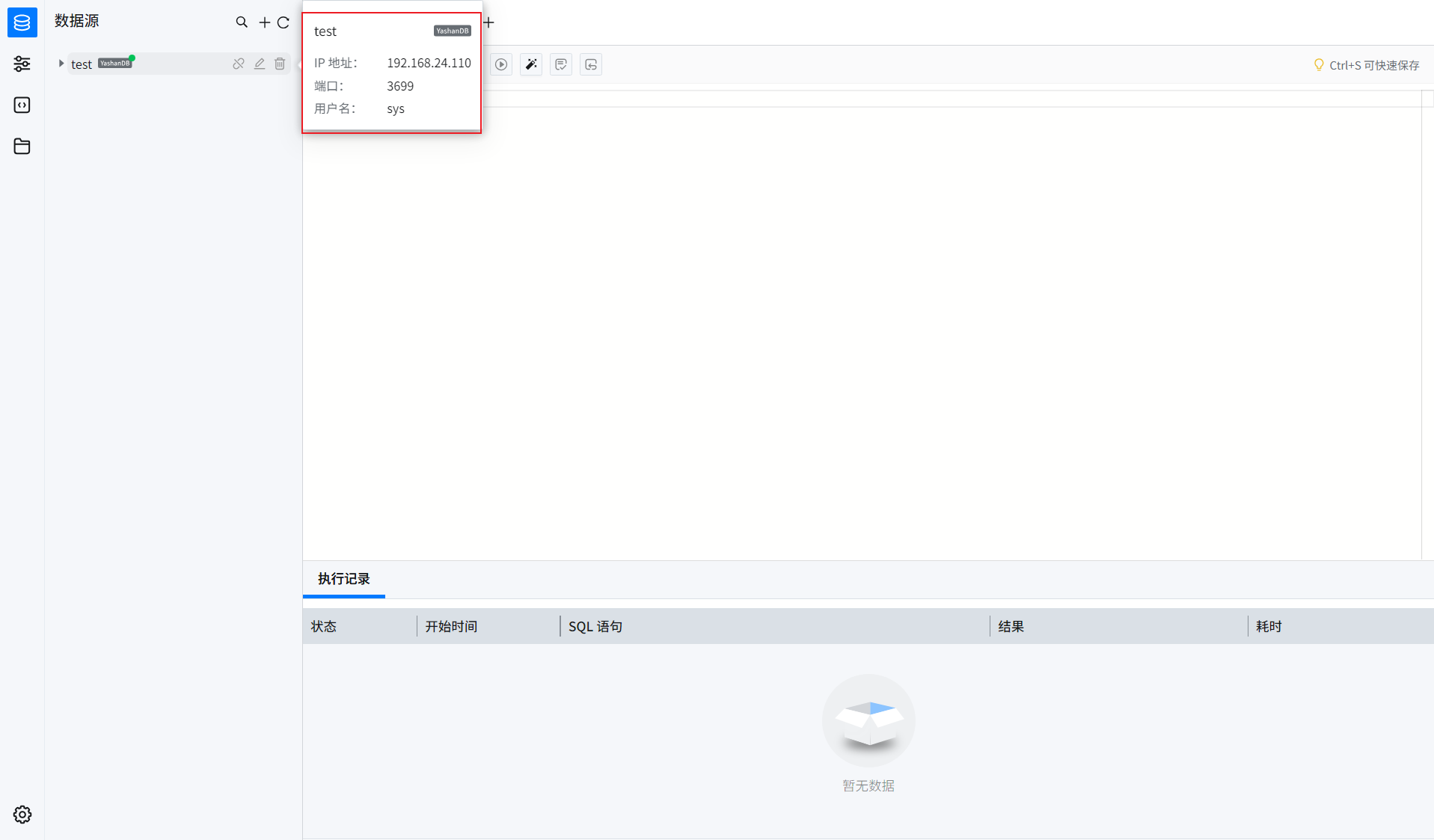
Task: Search data sources with magnifier icon
Action: click(242, 22)
